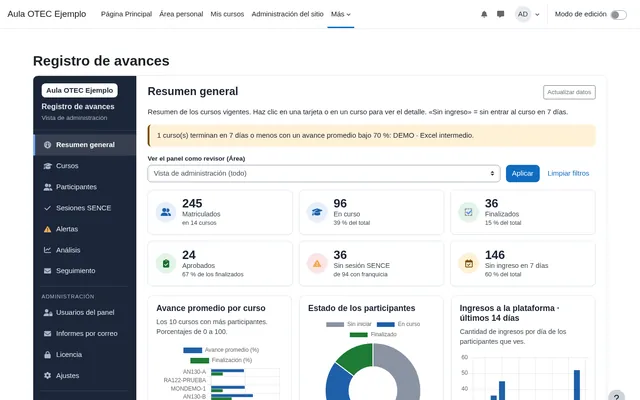Click the Ajustes gear icon
The image size is (640, 400).
47,376
